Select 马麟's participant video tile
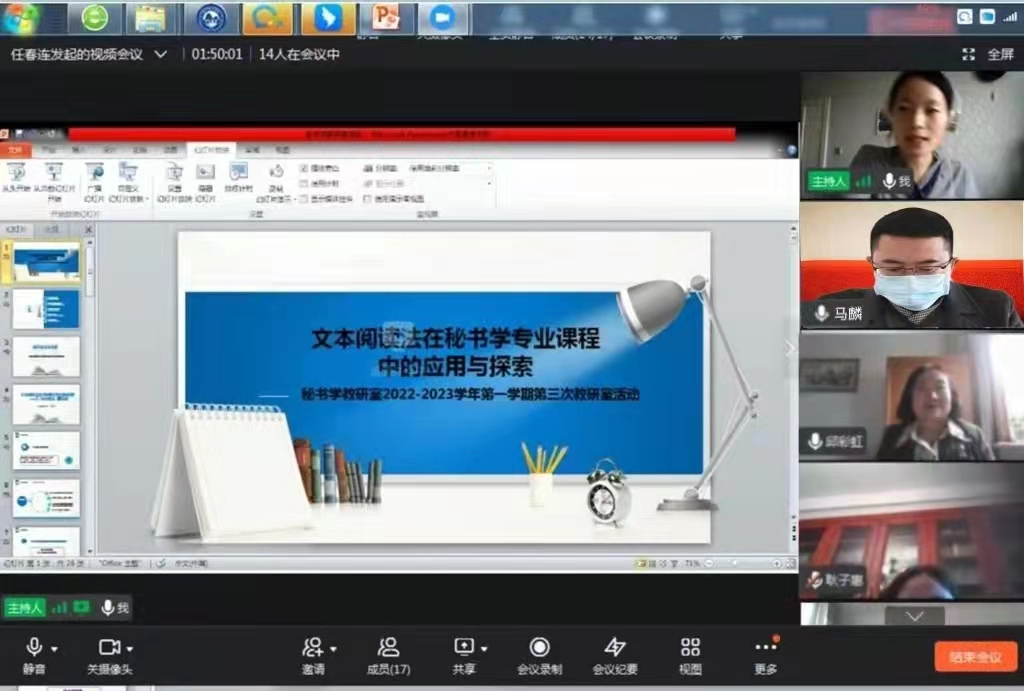This screenshot has width=1024, height=691. click(911, 264)
